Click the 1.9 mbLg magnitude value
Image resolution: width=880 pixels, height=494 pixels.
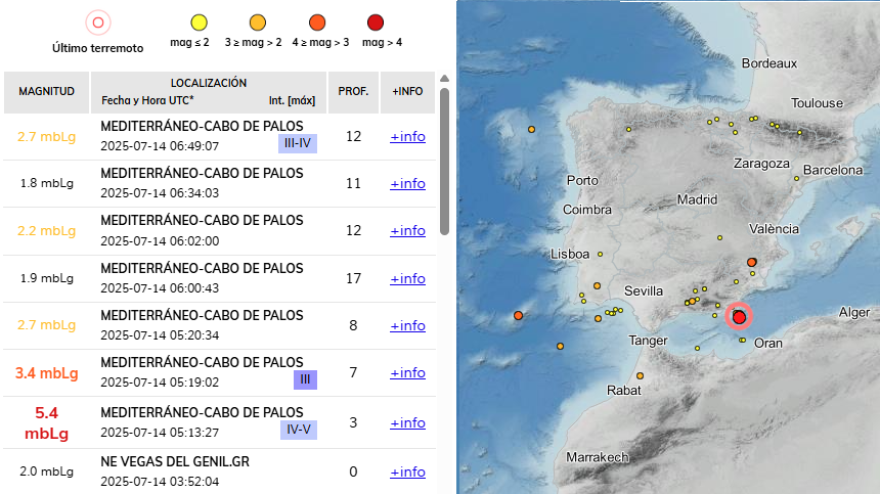pos(47,278)
